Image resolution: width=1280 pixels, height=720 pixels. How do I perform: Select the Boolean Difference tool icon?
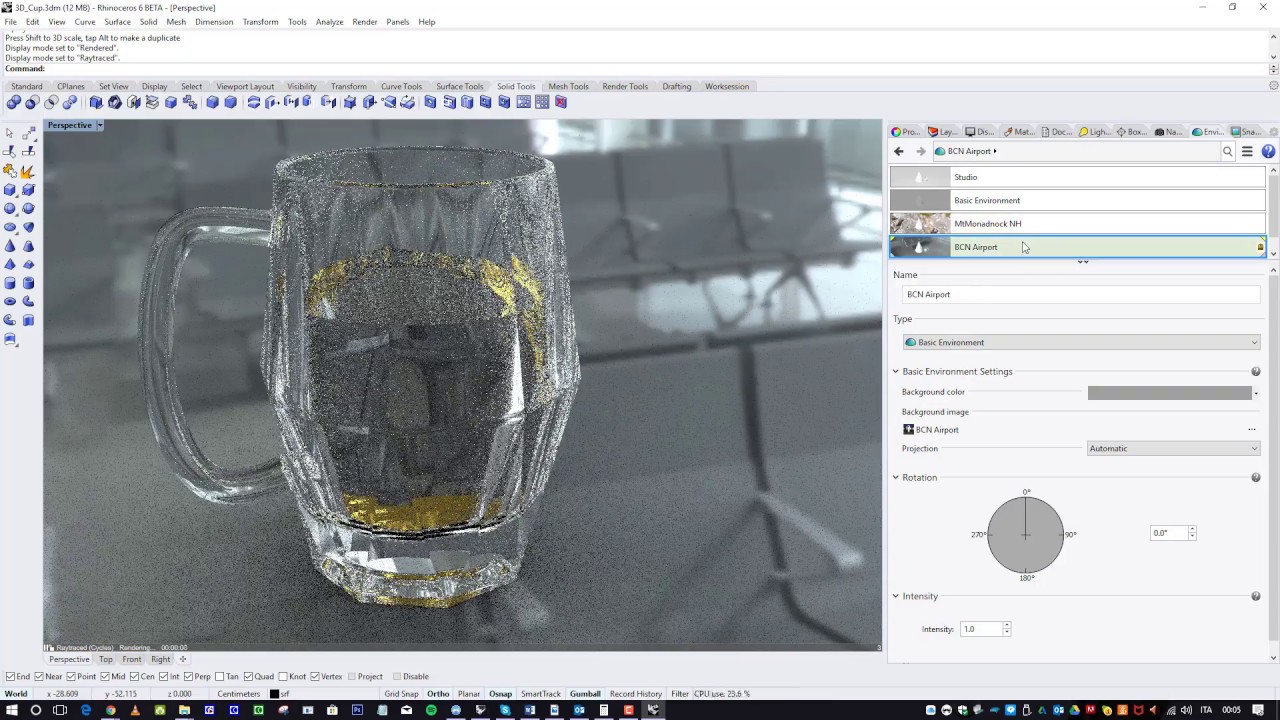tap(32, 102)
